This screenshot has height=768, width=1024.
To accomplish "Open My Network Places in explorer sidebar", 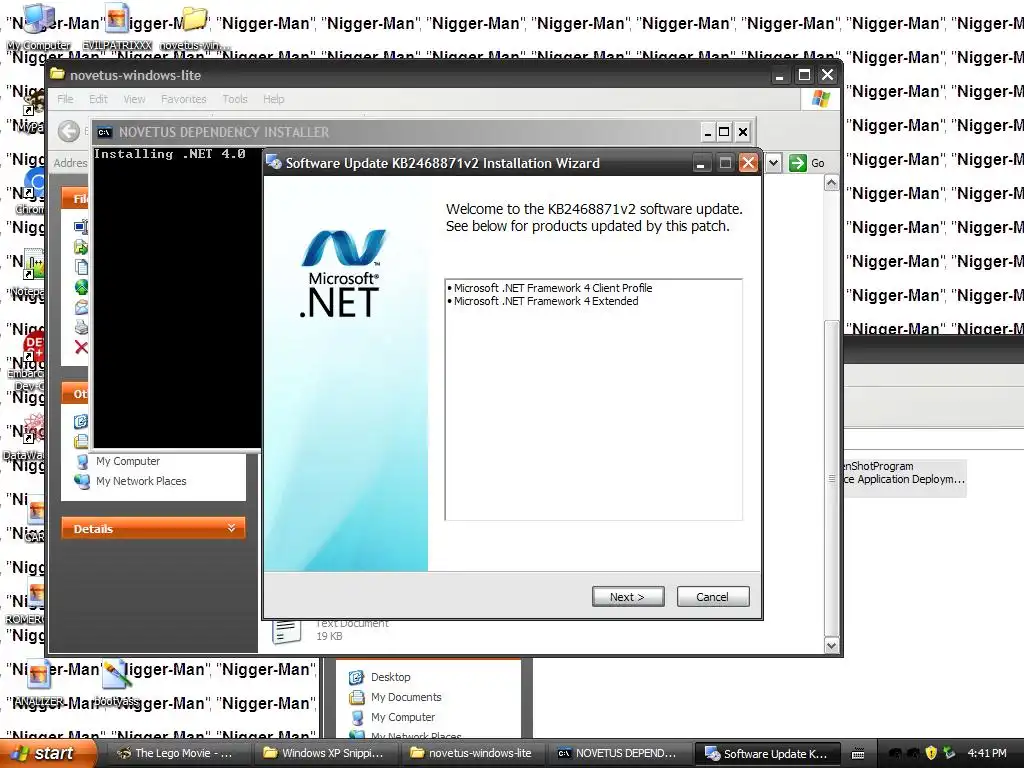I will pyautogui.click(x=140, y=481).
